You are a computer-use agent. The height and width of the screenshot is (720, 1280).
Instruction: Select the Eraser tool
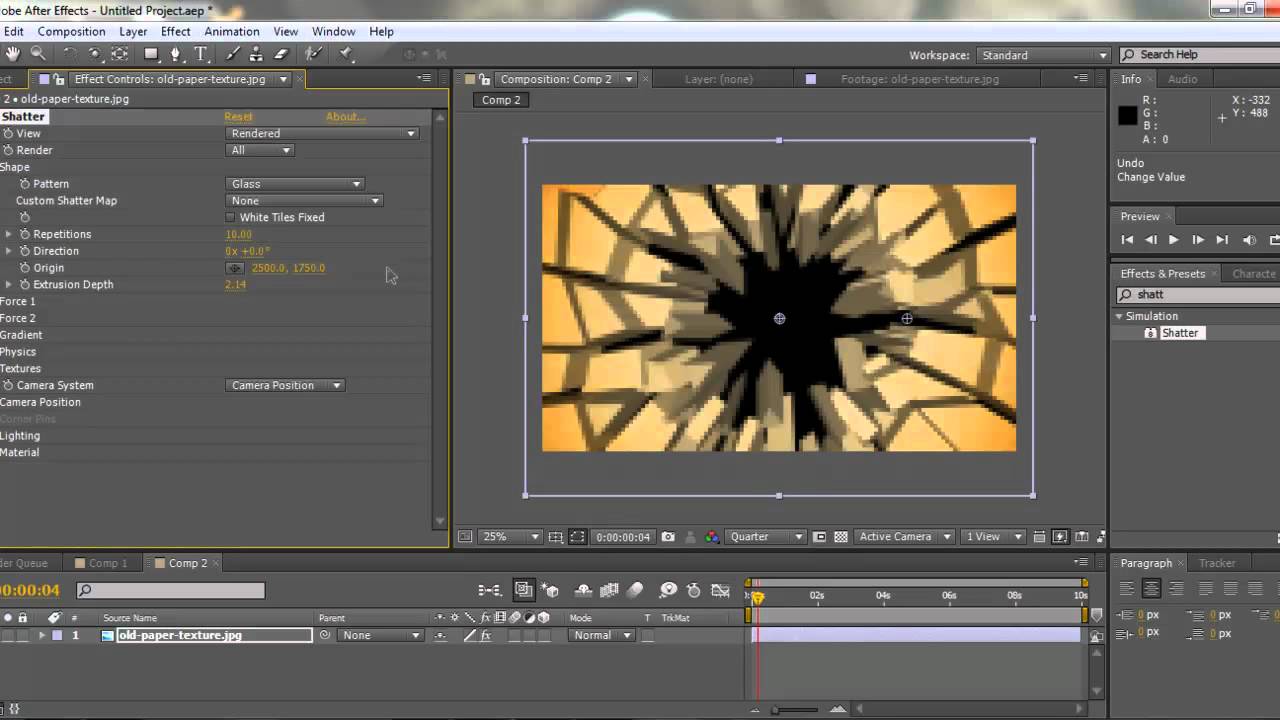pos(281,54)
